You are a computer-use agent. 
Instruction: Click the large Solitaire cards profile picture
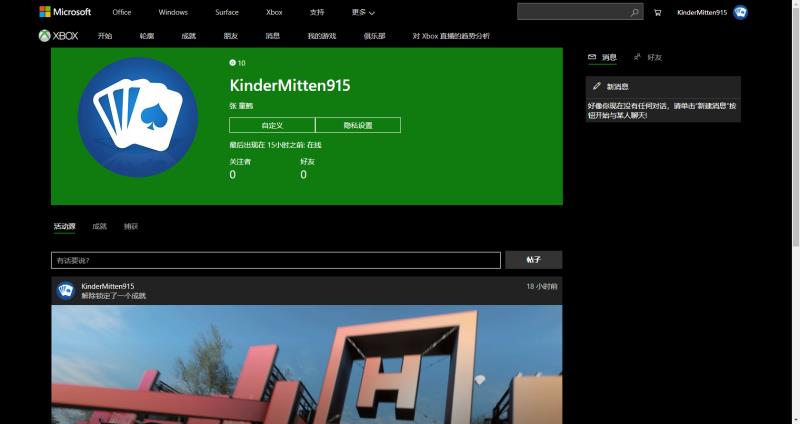tap(138, 117)
